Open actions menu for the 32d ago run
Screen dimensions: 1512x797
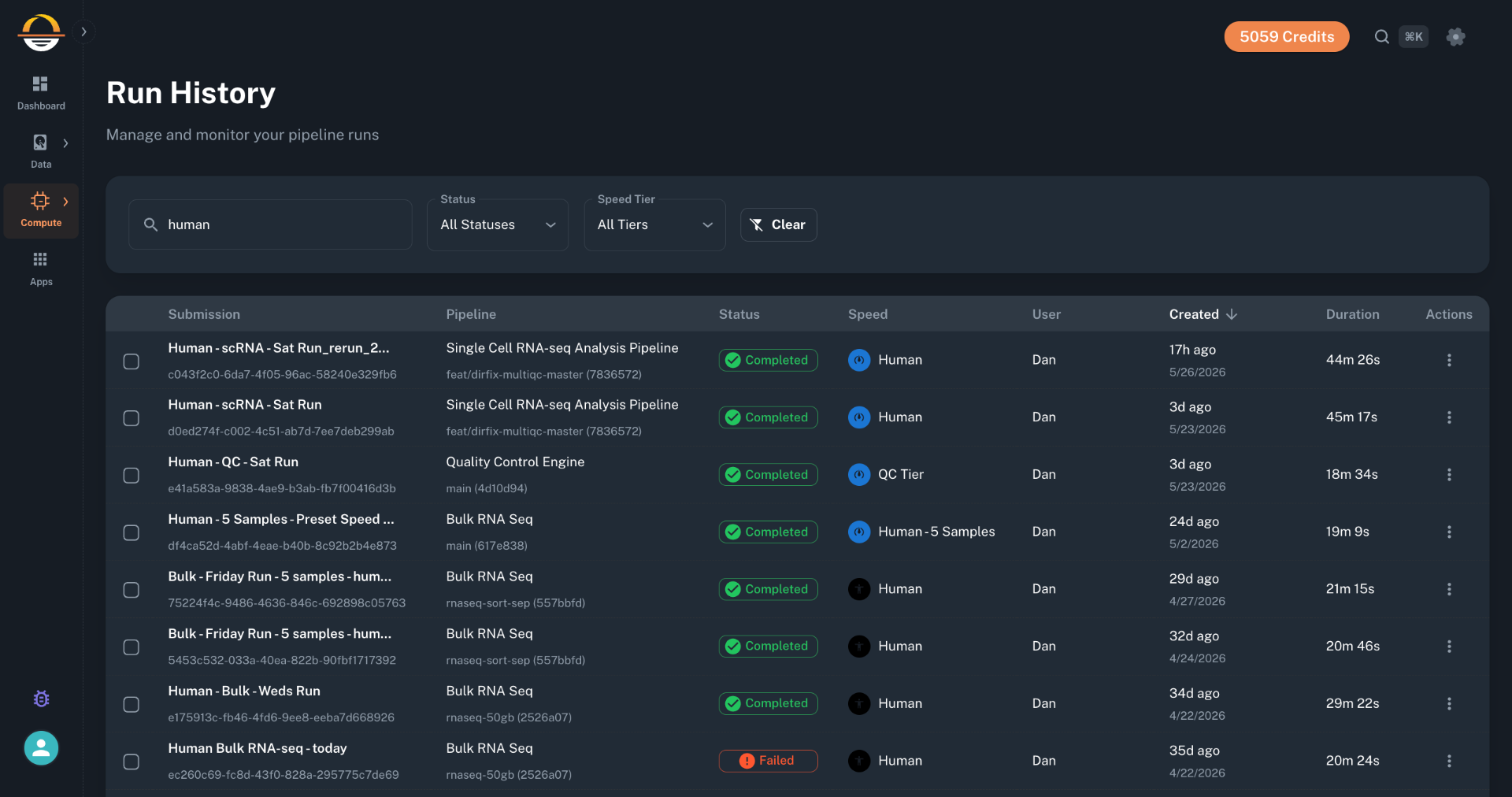point(1449,647)
